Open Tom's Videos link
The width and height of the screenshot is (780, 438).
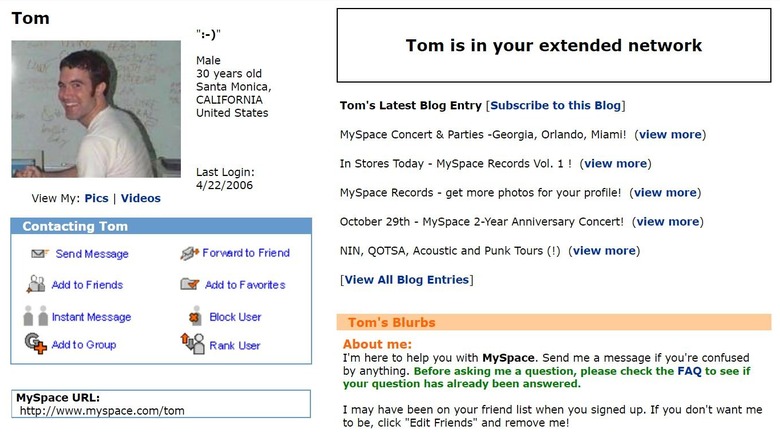pos(140,198)
